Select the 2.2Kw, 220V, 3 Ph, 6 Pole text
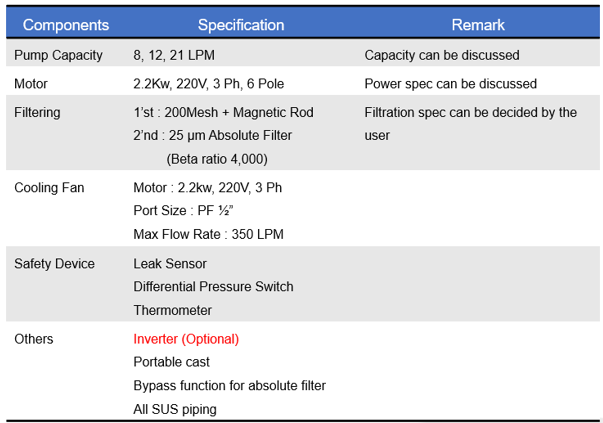Image resolution: width=603 pixels, height=423 pixels. pyautogui.click(x=208, y=84)
